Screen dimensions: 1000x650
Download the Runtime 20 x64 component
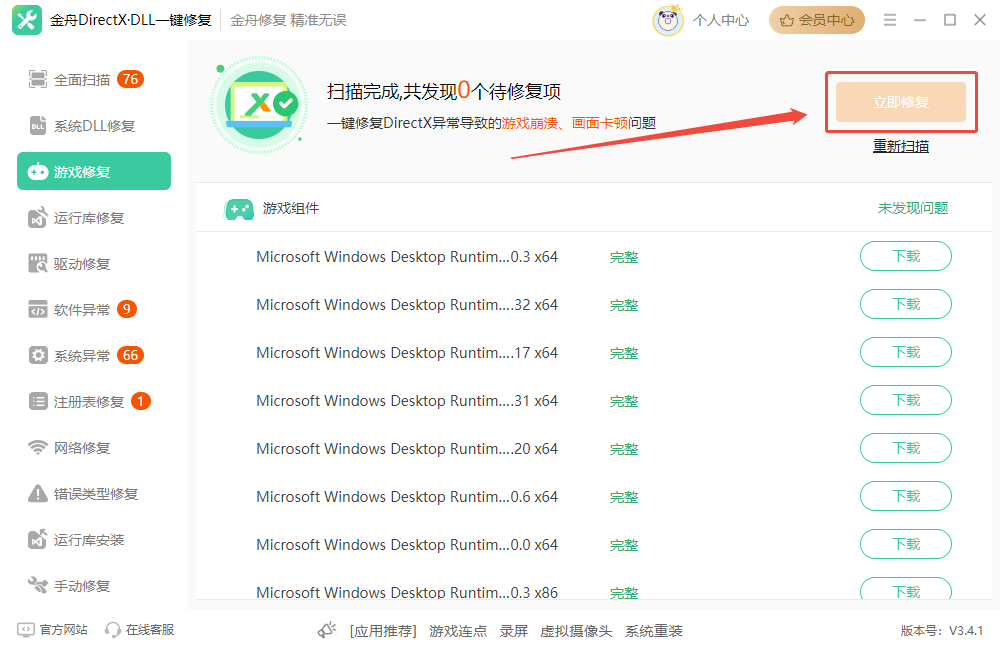pyautogui.click(x=906, y=448)
